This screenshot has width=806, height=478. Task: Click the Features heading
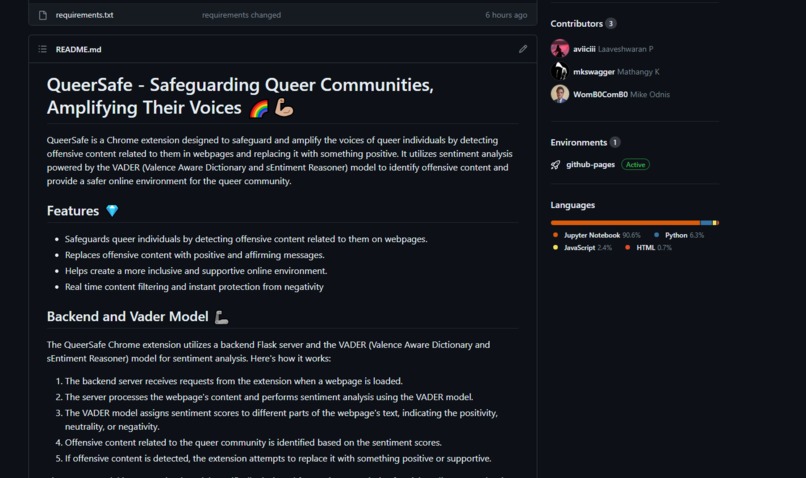pos(72,211)
